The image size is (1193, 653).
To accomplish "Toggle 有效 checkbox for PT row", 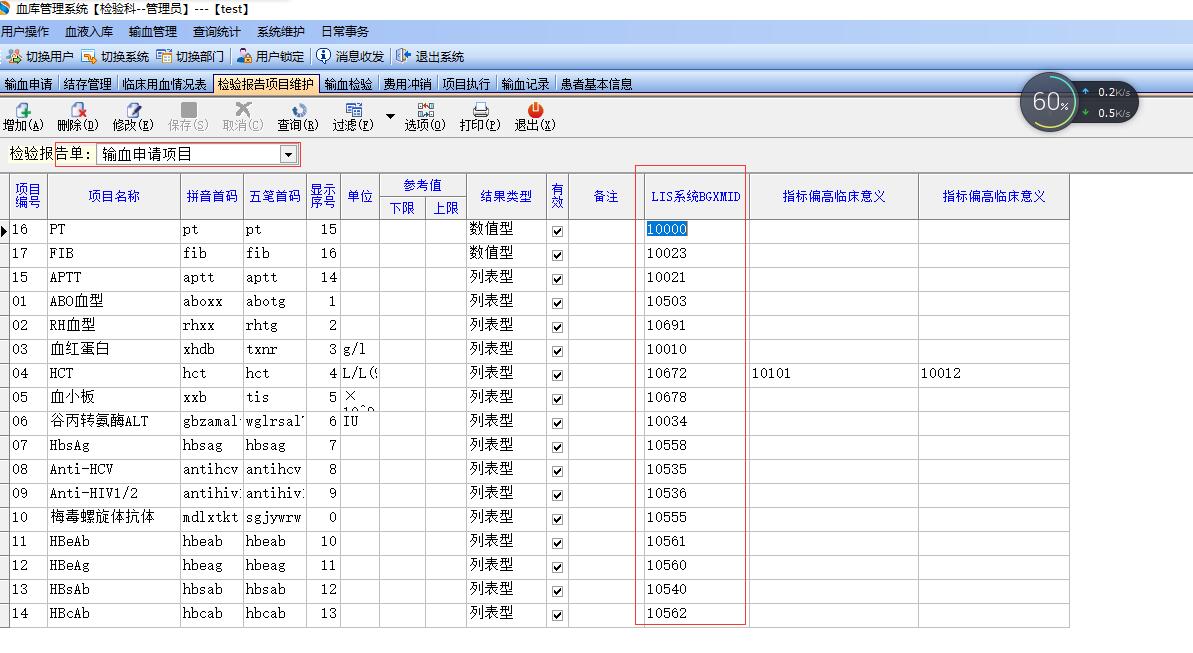I will click(x=558, y=231).
